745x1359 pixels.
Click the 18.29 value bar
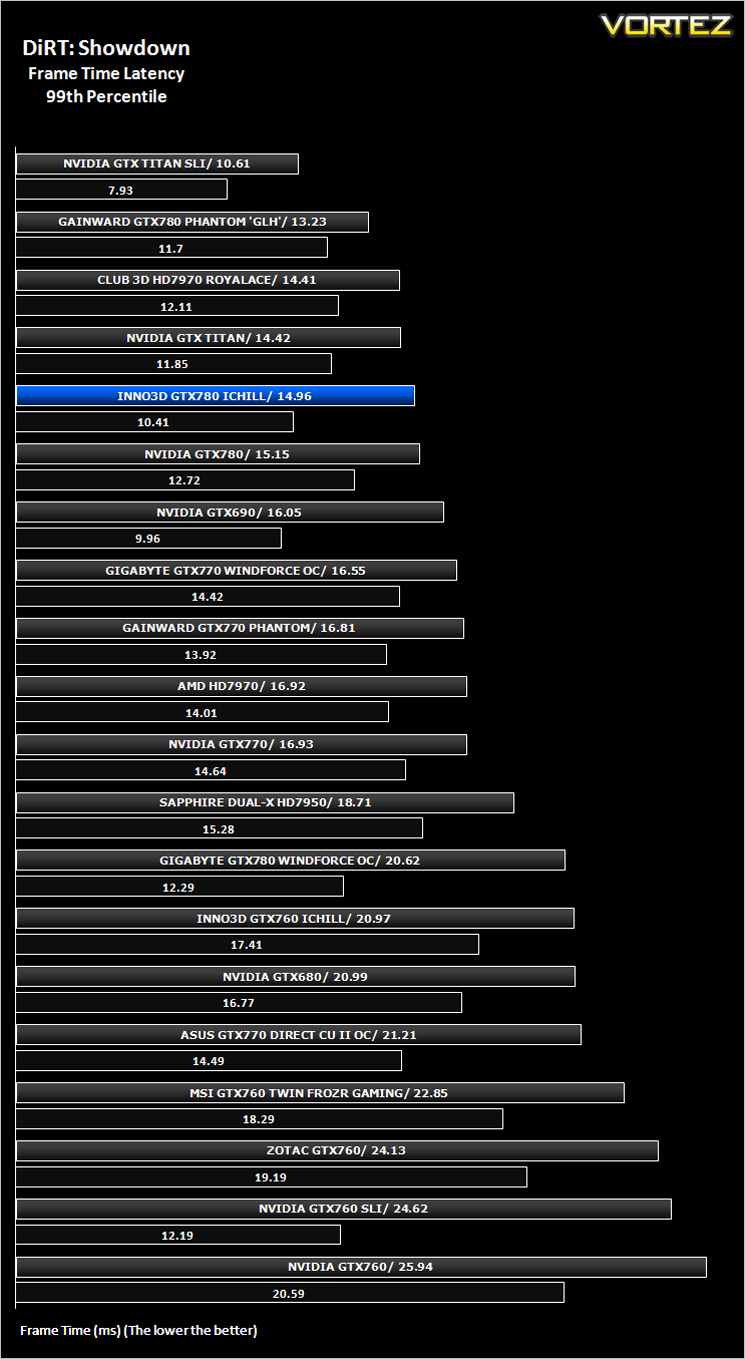pos(259,1118)
